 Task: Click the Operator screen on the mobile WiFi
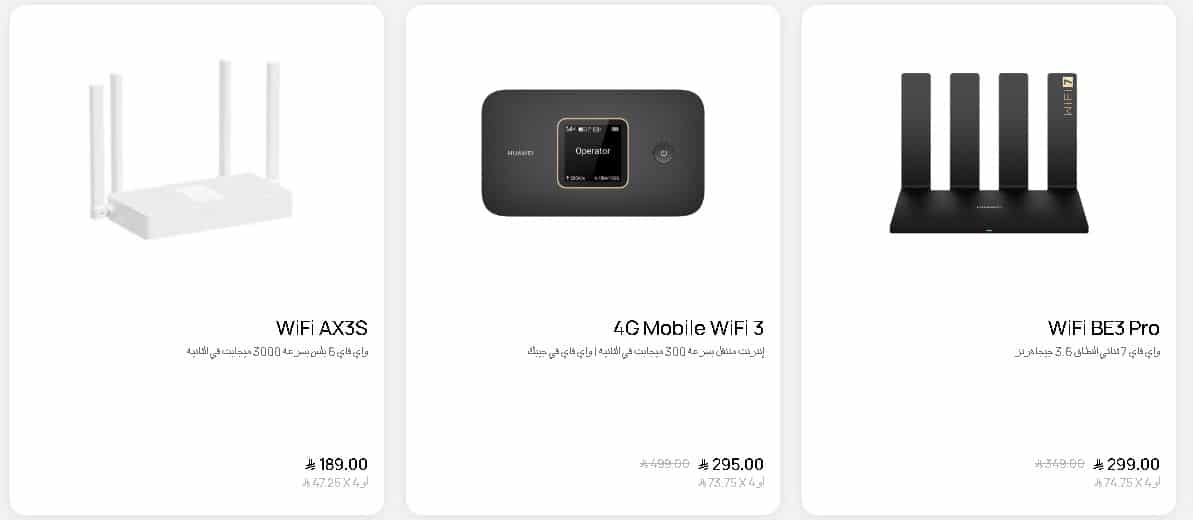593,153
